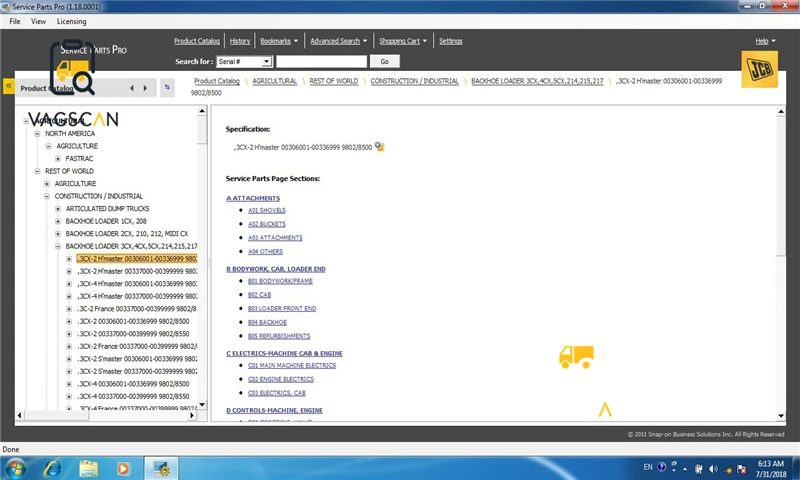Open the Help dropdown menu
This screenshot has height=480, width=800.
coord(765,41)
